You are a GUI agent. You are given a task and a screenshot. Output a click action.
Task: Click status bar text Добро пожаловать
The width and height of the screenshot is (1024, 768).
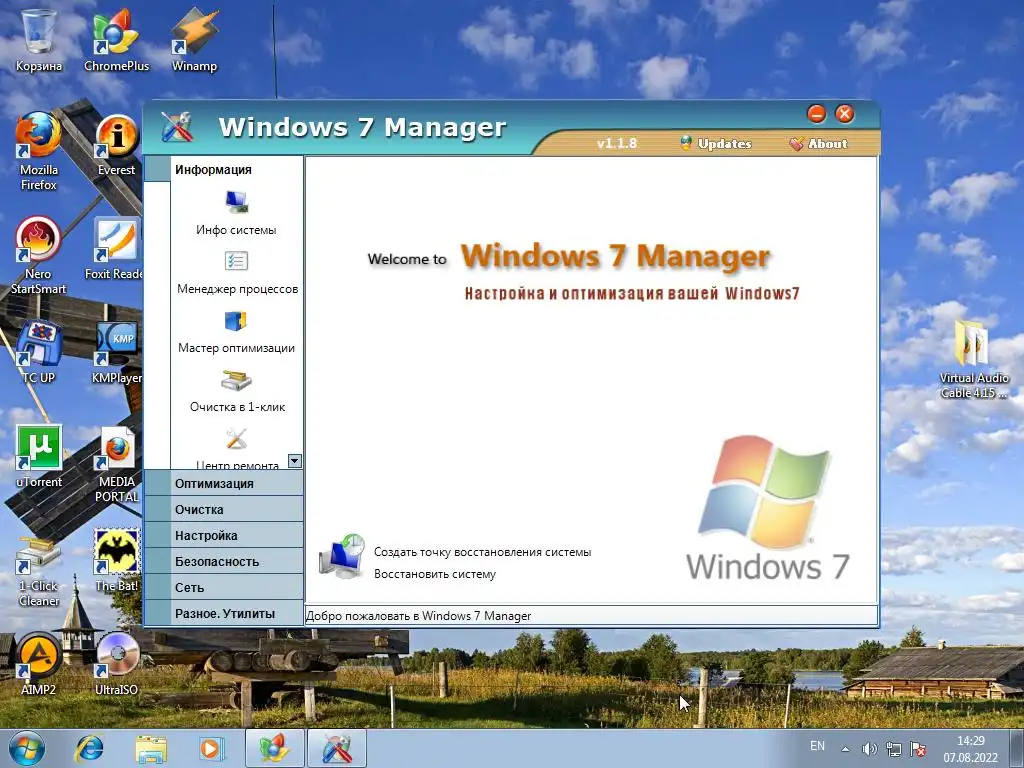click(x=418, y=616)
